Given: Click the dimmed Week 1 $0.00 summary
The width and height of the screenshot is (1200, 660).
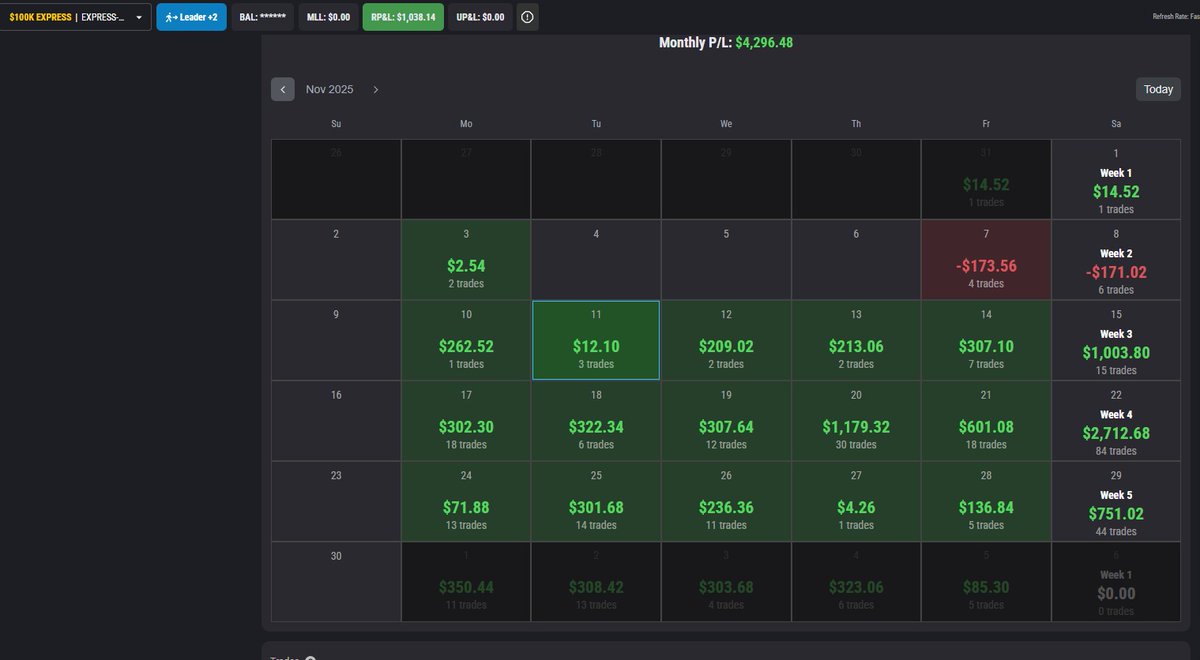Looking at the screenshot, I should click(x=1116, y=582).
